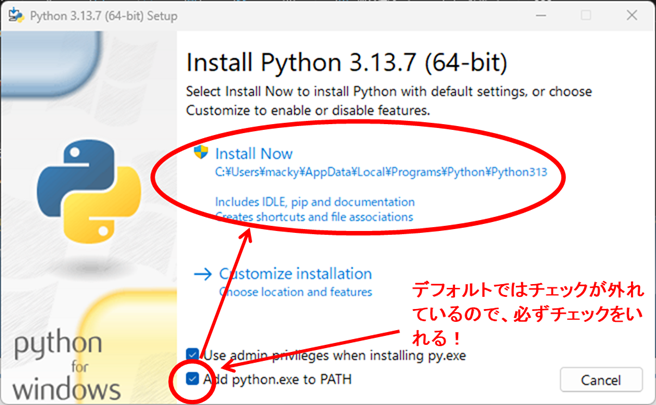This screenshot has width=656, height=405.
Task: Close the Python Setup window
Action: coord(632,15)
